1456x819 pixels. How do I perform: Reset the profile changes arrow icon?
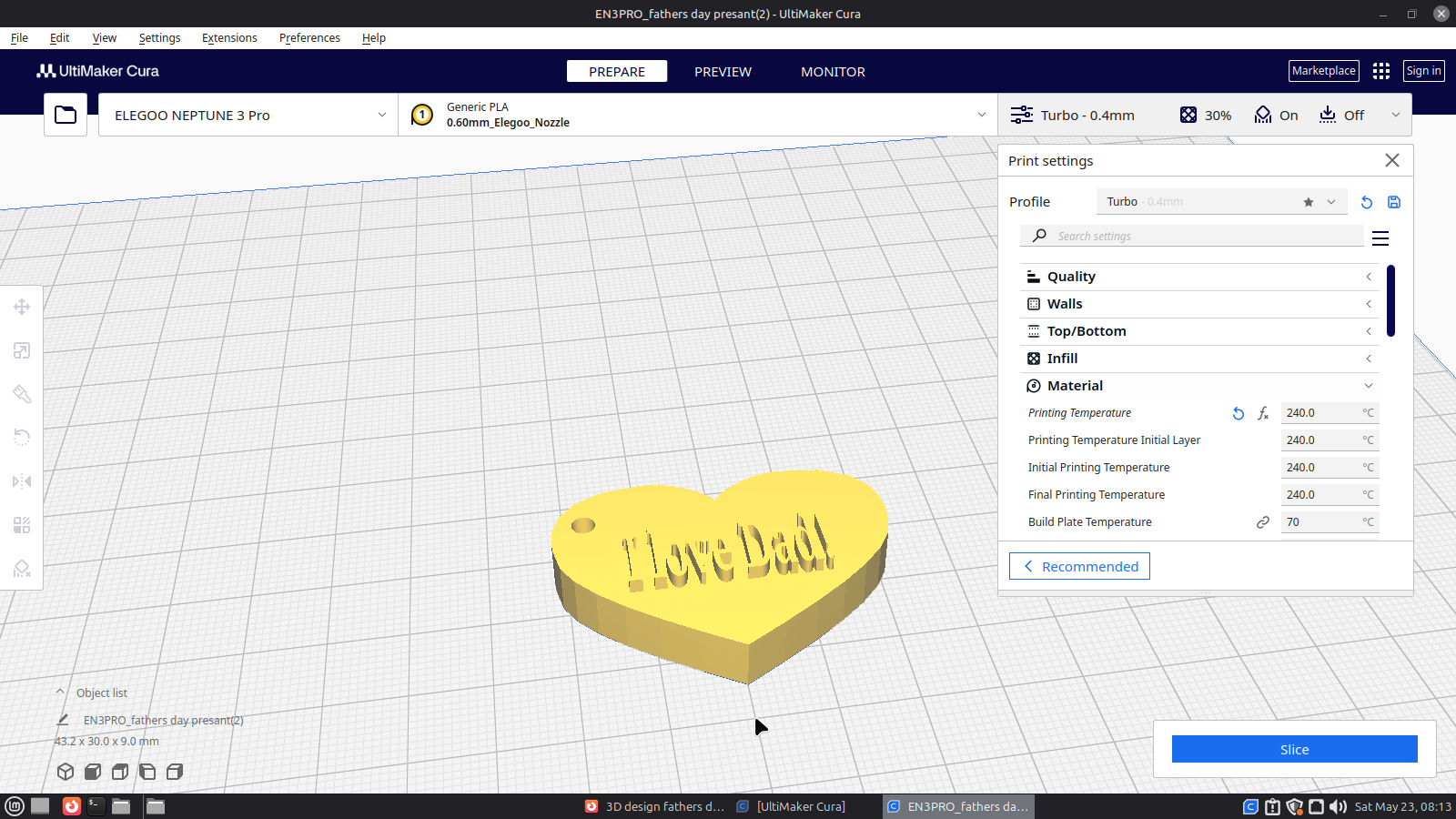click(x=1366, y=202)
